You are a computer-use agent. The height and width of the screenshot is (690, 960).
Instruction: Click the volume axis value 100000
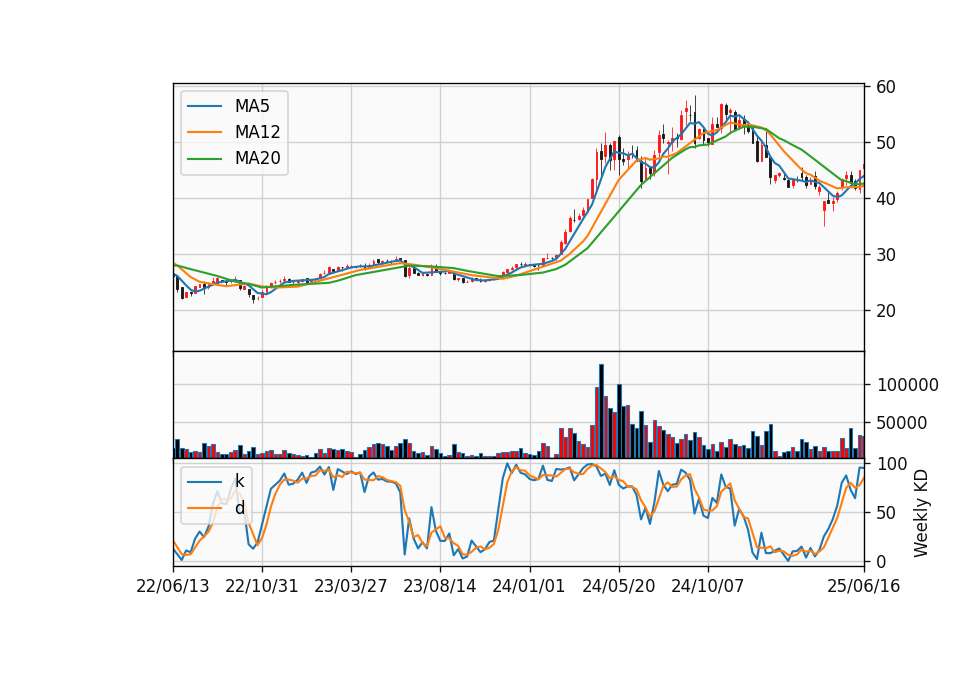click(908, 385)
